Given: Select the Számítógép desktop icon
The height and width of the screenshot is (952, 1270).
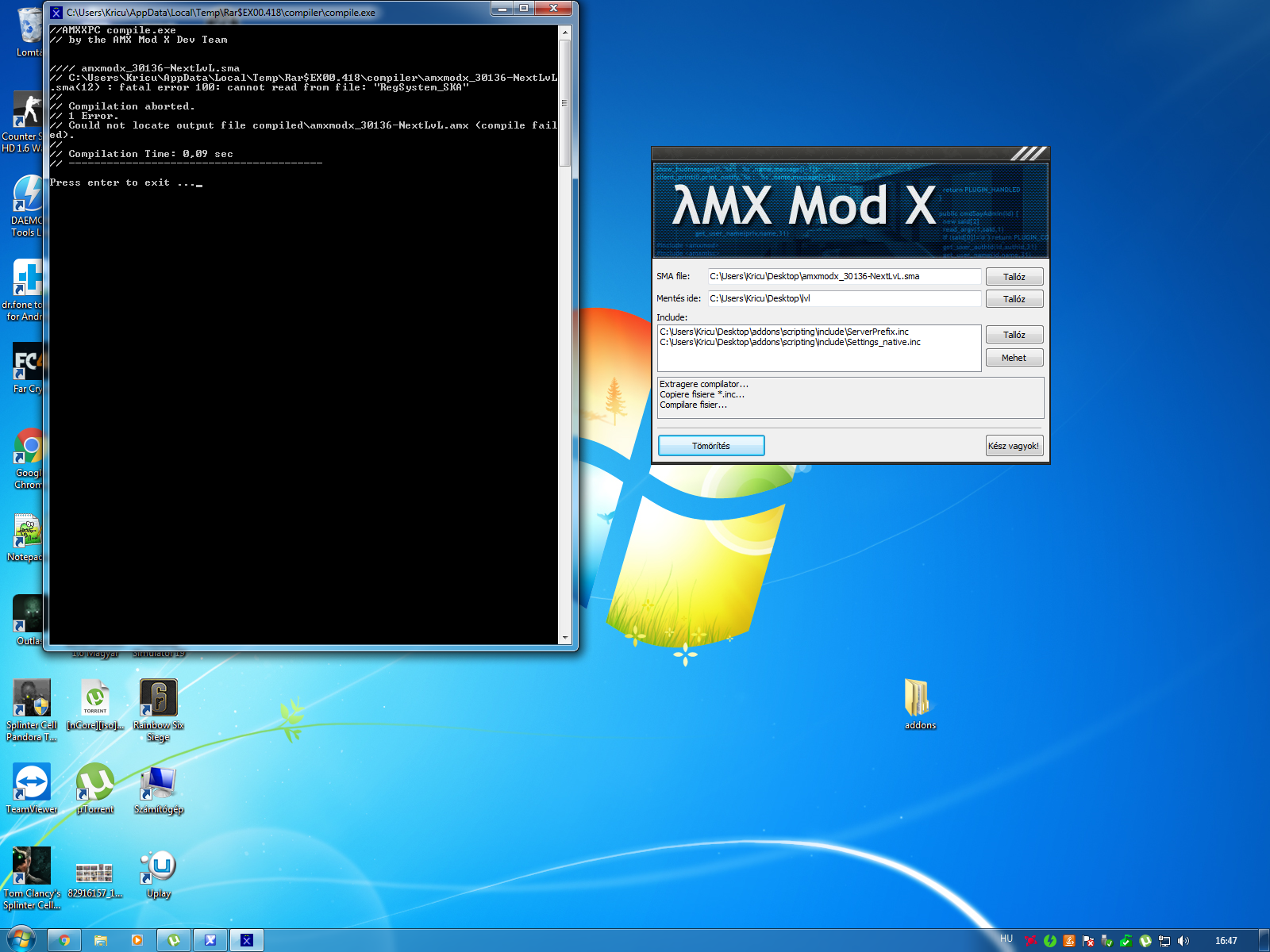Looking at the screenshot, I should click(159, 789).
